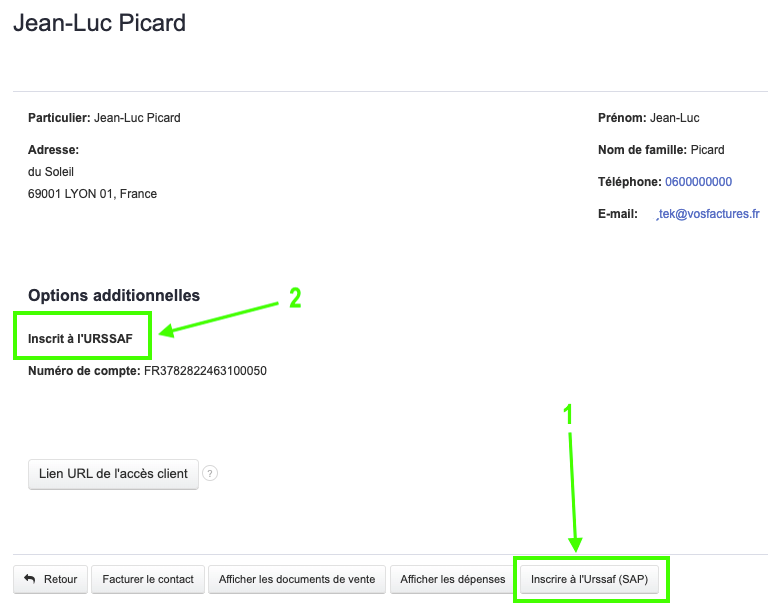Click Inscrire à l'Urssaf (SAP) button
The height and width of the screenshot is (614, 768).
pyautogui.click(x=590, y=579)
